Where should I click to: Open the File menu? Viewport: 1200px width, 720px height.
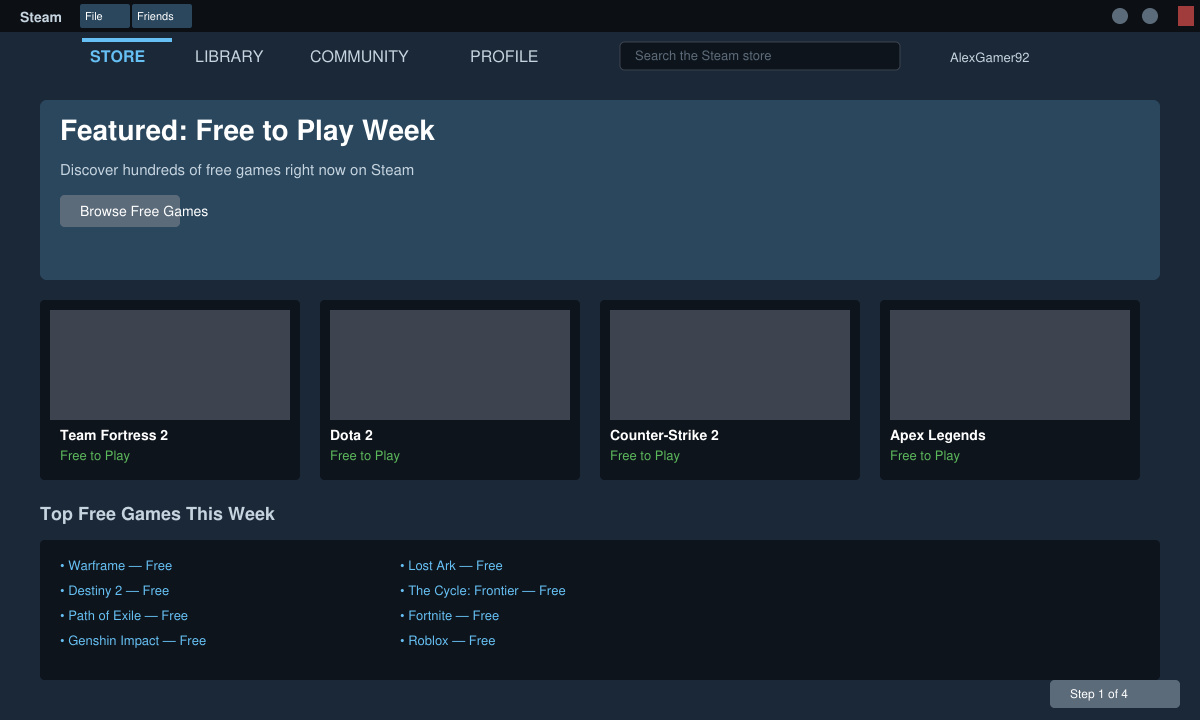[x=105, y=16]
